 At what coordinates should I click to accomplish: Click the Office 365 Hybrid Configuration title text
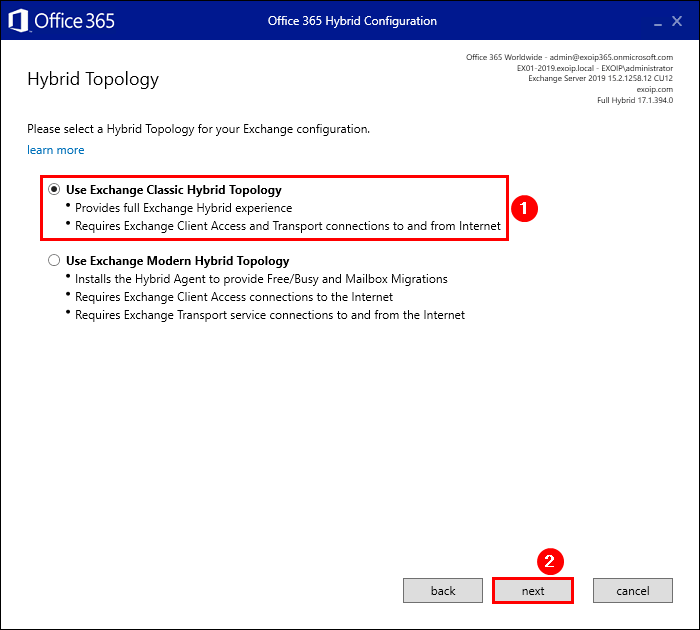pyautogui.click(x=352, y=21)
